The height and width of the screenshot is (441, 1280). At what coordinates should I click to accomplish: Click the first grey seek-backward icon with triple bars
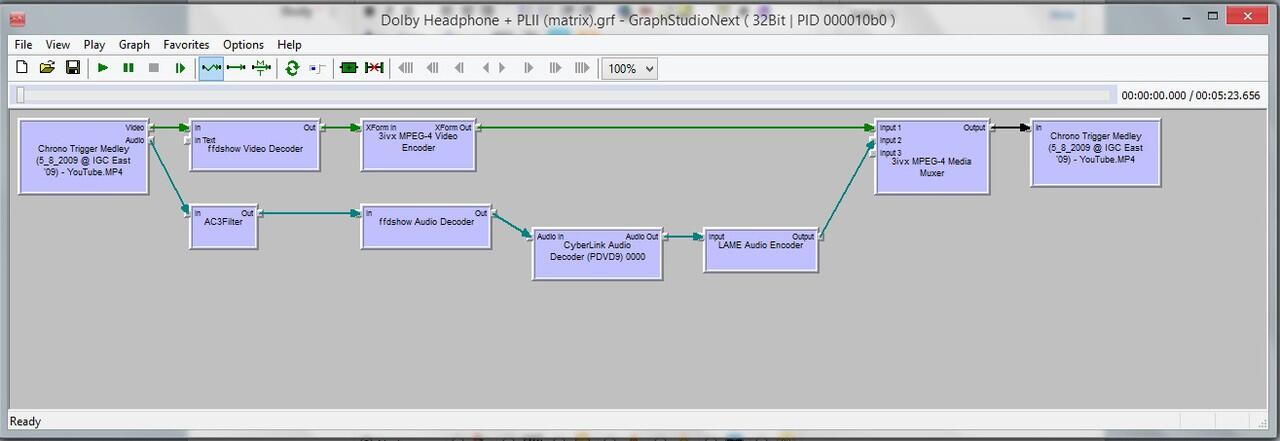[406, 68]
